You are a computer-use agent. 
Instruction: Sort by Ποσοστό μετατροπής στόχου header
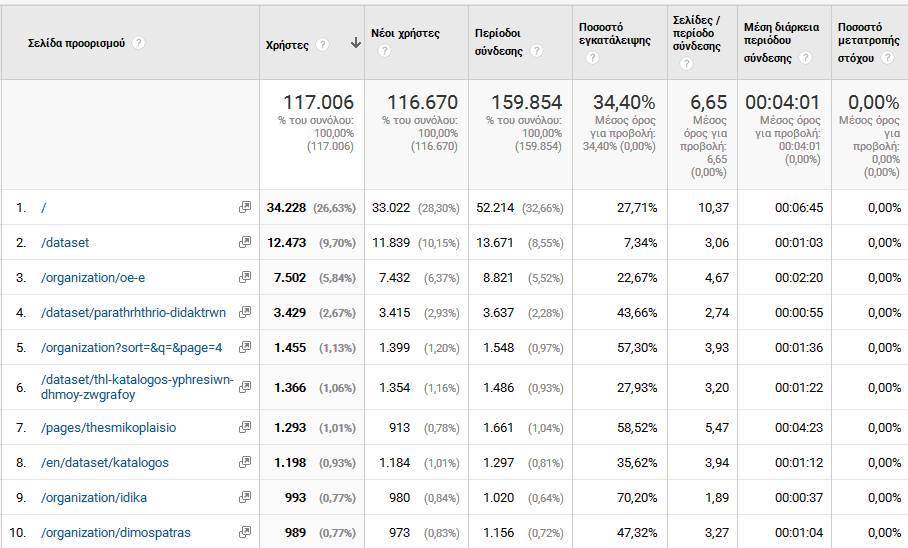click(869, 42)
